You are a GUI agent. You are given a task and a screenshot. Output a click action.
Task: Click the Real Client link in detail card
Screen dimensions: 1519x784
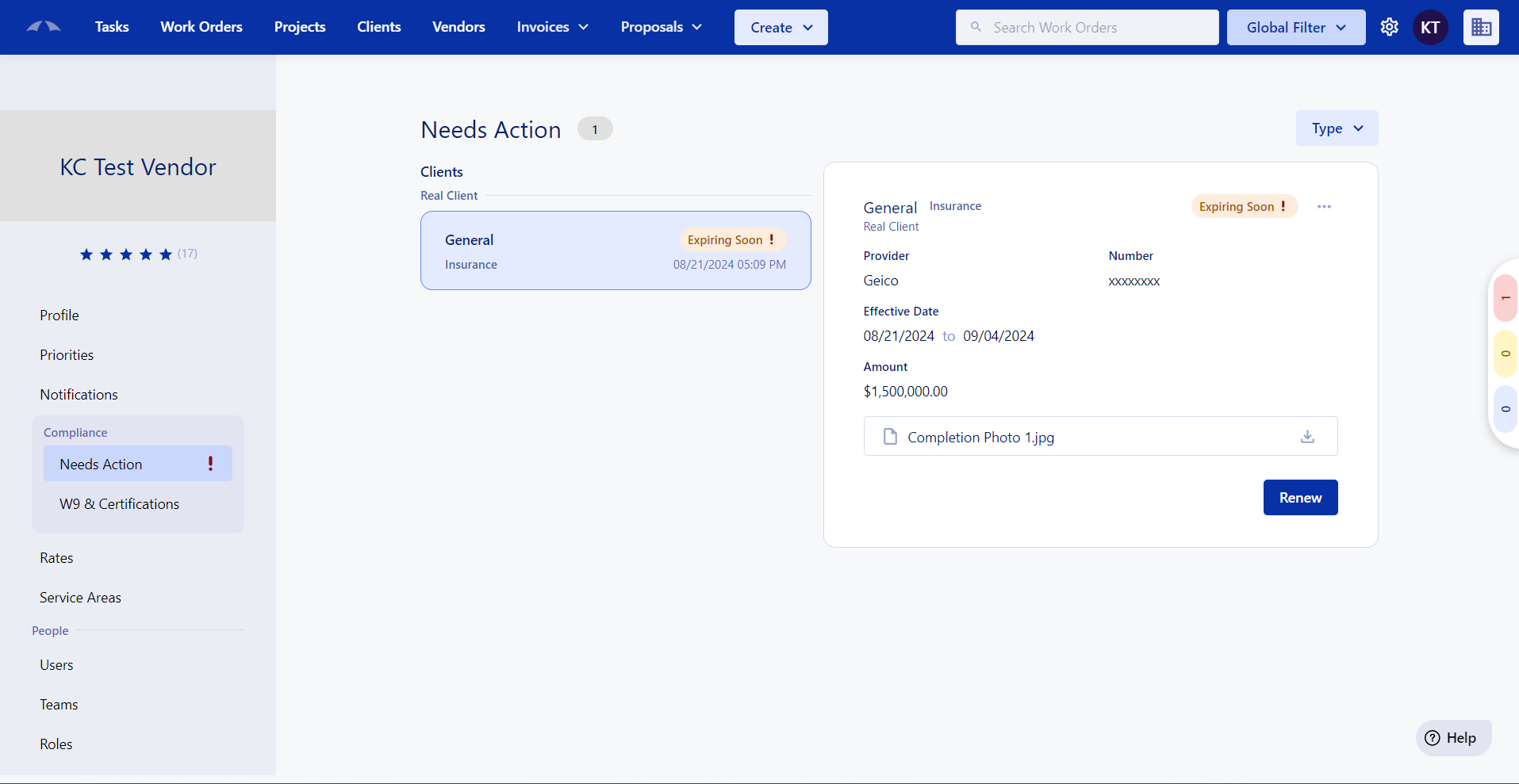click(x=891, y=227)
